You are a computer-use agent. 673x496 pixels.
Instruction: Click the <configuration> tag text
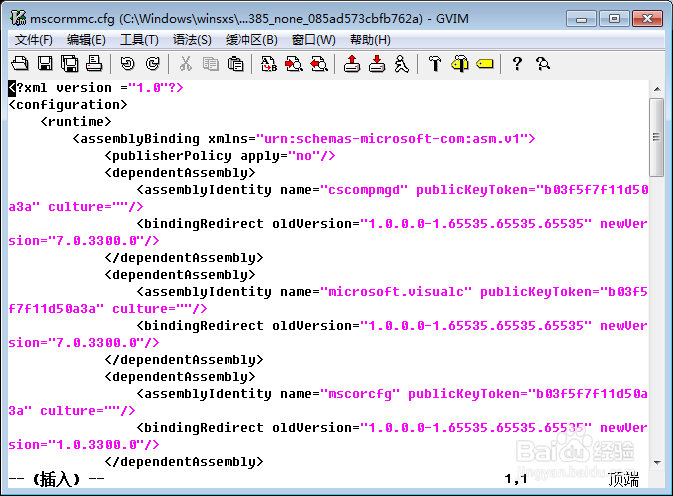click(68, 105)
